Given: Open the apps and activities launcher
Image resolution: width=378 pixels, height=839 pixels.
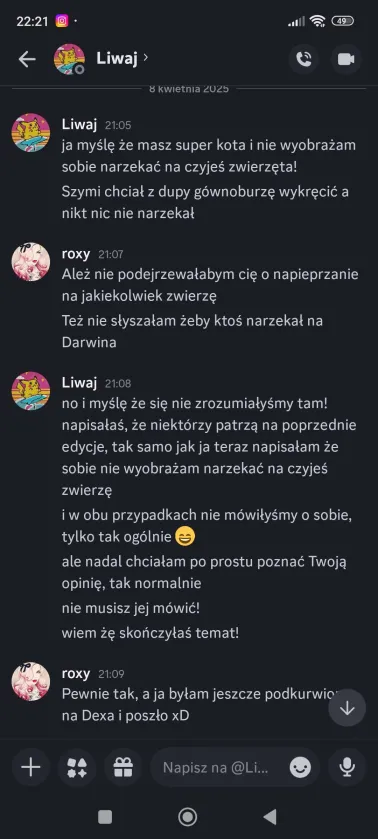Looking at the screenshot, I should point(77,768).
